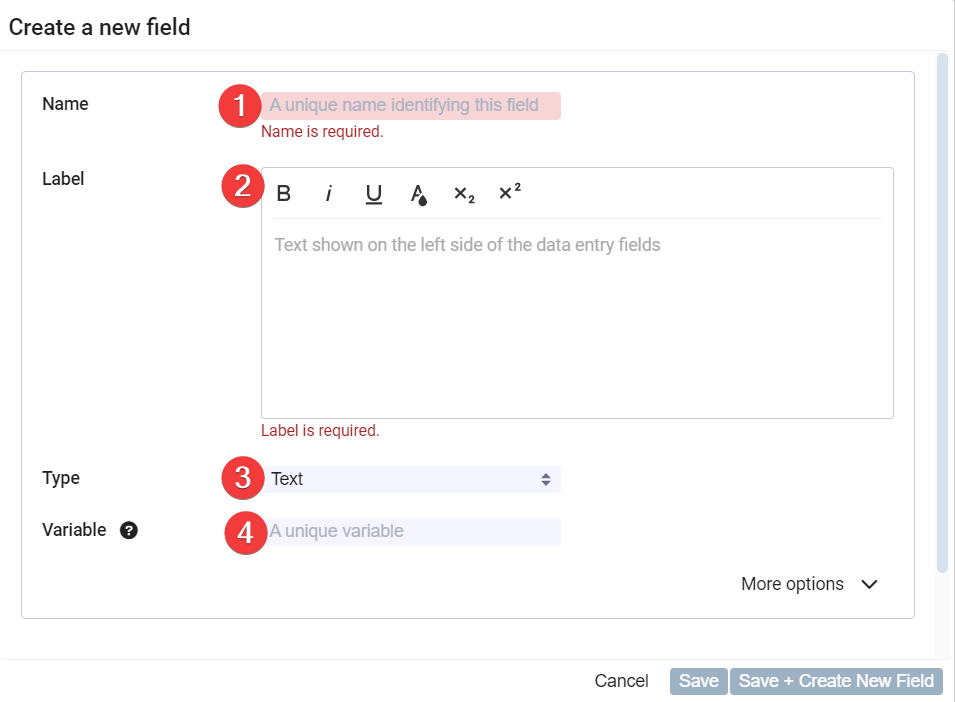Click the red number 3 badge
The height and width of the screenshot is (702, 955).
point(242,479)
